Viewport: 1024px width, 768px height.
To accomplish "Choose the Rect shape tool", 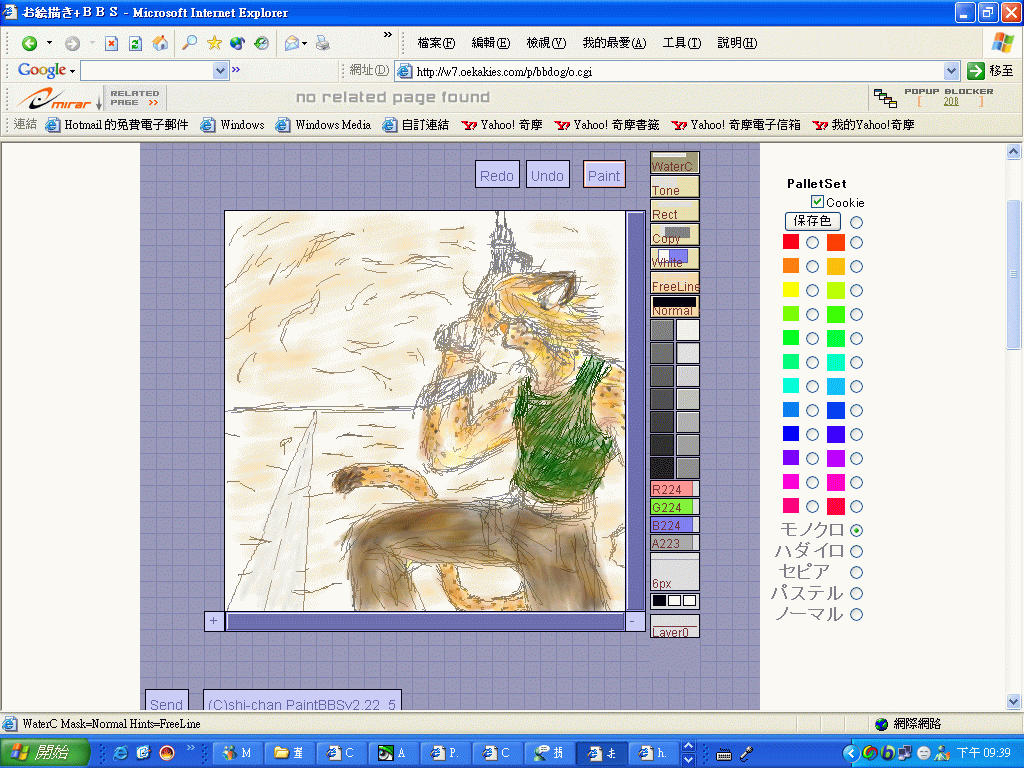I will click(674, 212).
